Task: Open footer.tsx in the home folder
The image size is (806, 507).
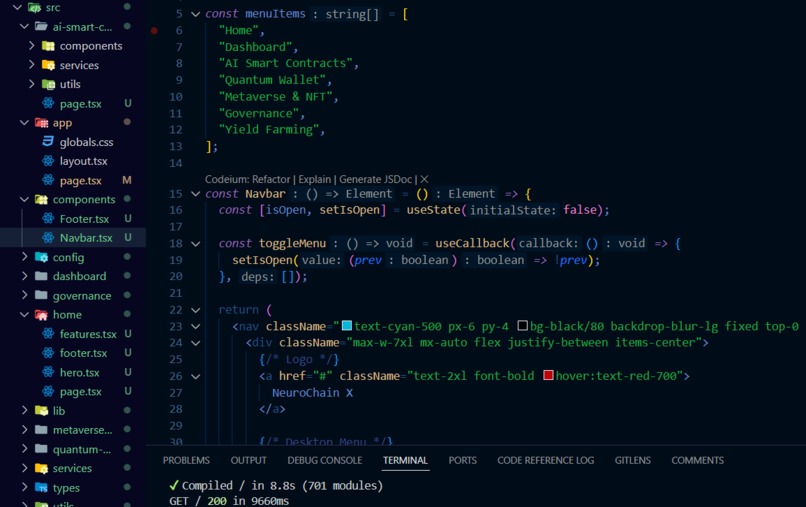Action: coord(83,353)
